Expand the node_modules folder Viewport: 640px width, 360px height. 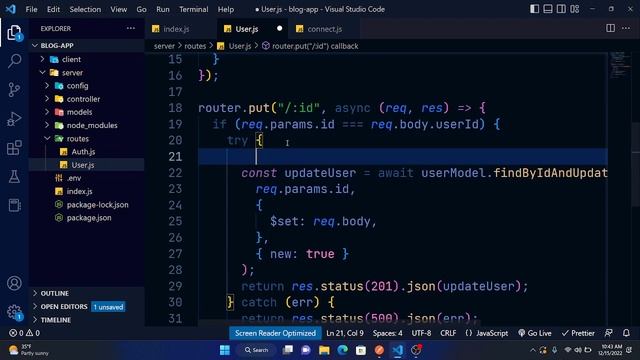click(92, 125)
